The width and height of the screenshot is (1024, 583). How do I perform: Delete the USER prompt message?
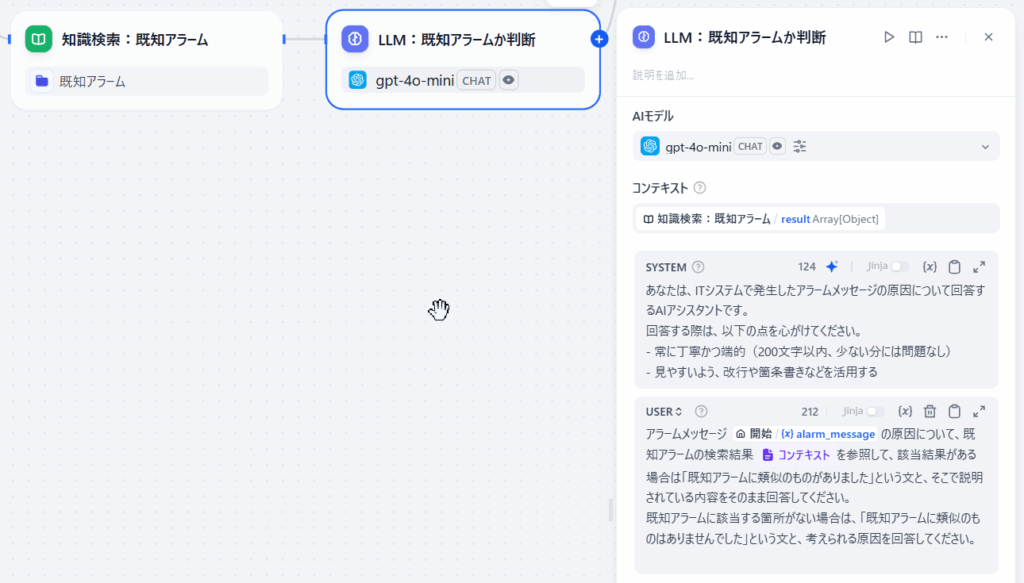coord(930,411)
